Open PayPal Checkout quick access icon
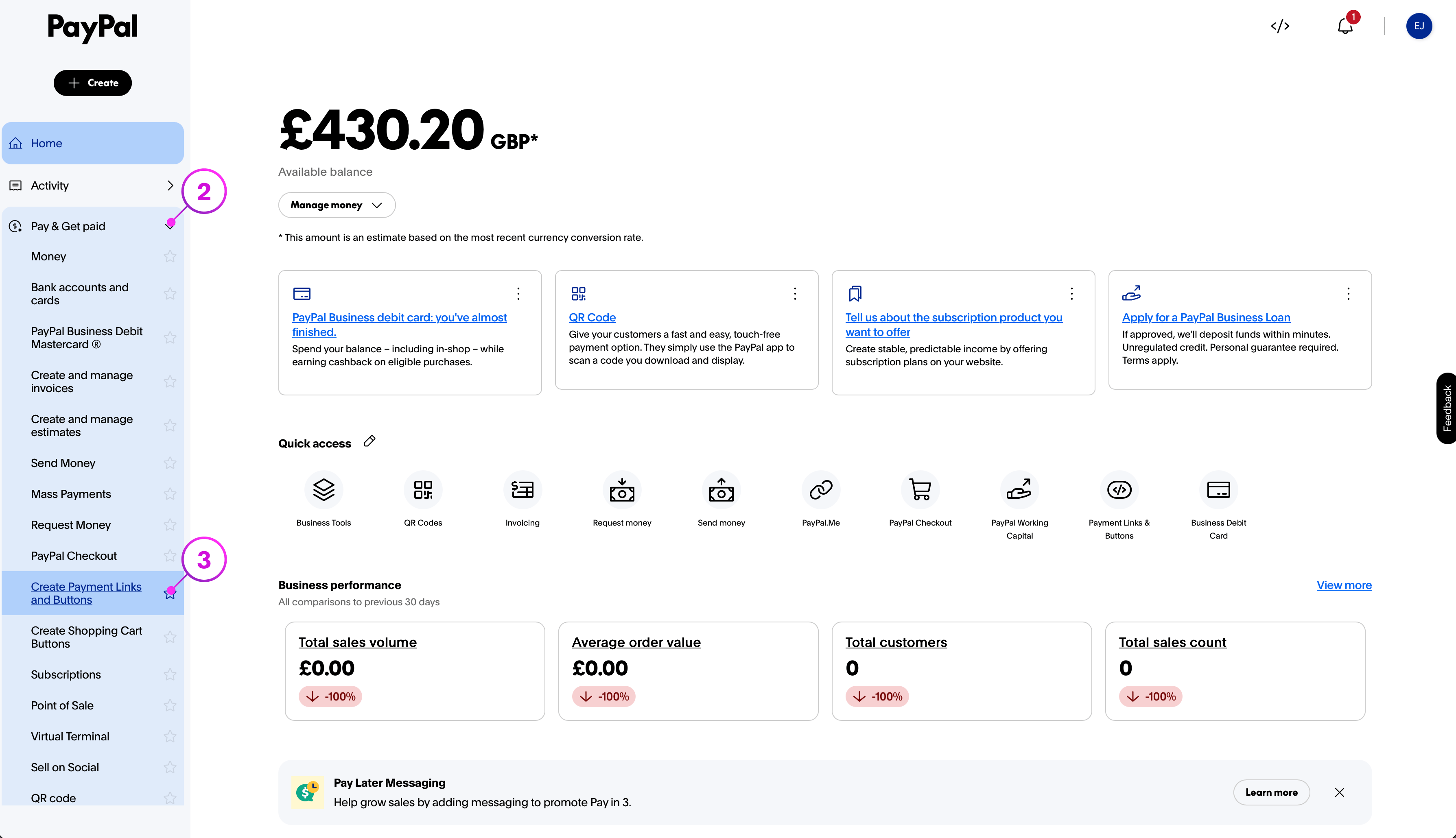The width and height of the screenshot is (1456, 838). click(920, 490)
